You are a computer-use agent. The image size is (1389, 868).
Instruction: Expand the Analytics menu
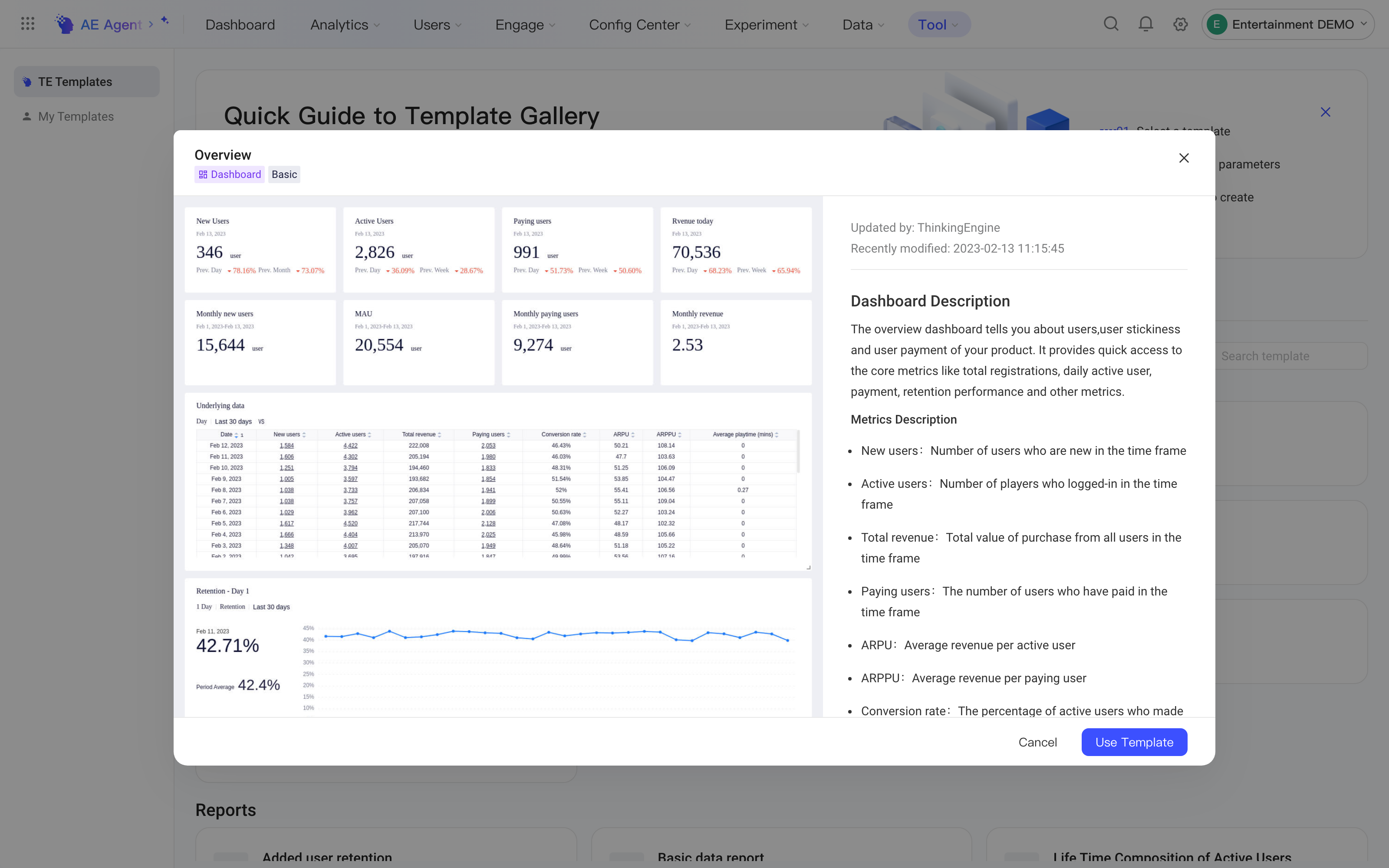click(345, 25)
